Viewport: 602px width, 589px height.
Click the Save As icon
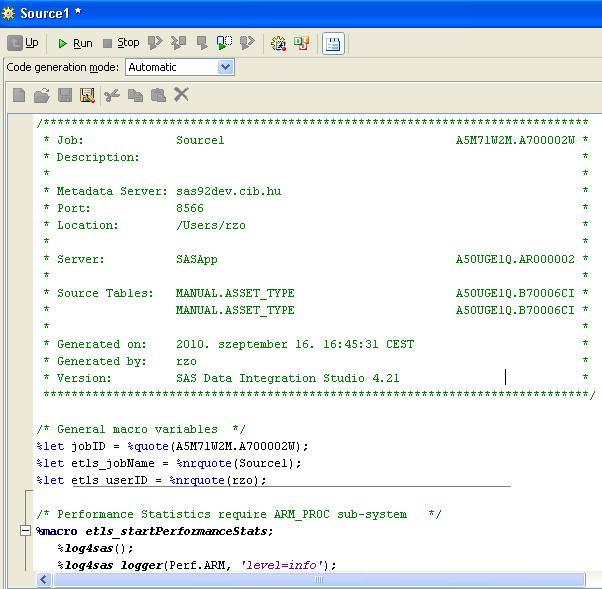click(x=88, y=95)
